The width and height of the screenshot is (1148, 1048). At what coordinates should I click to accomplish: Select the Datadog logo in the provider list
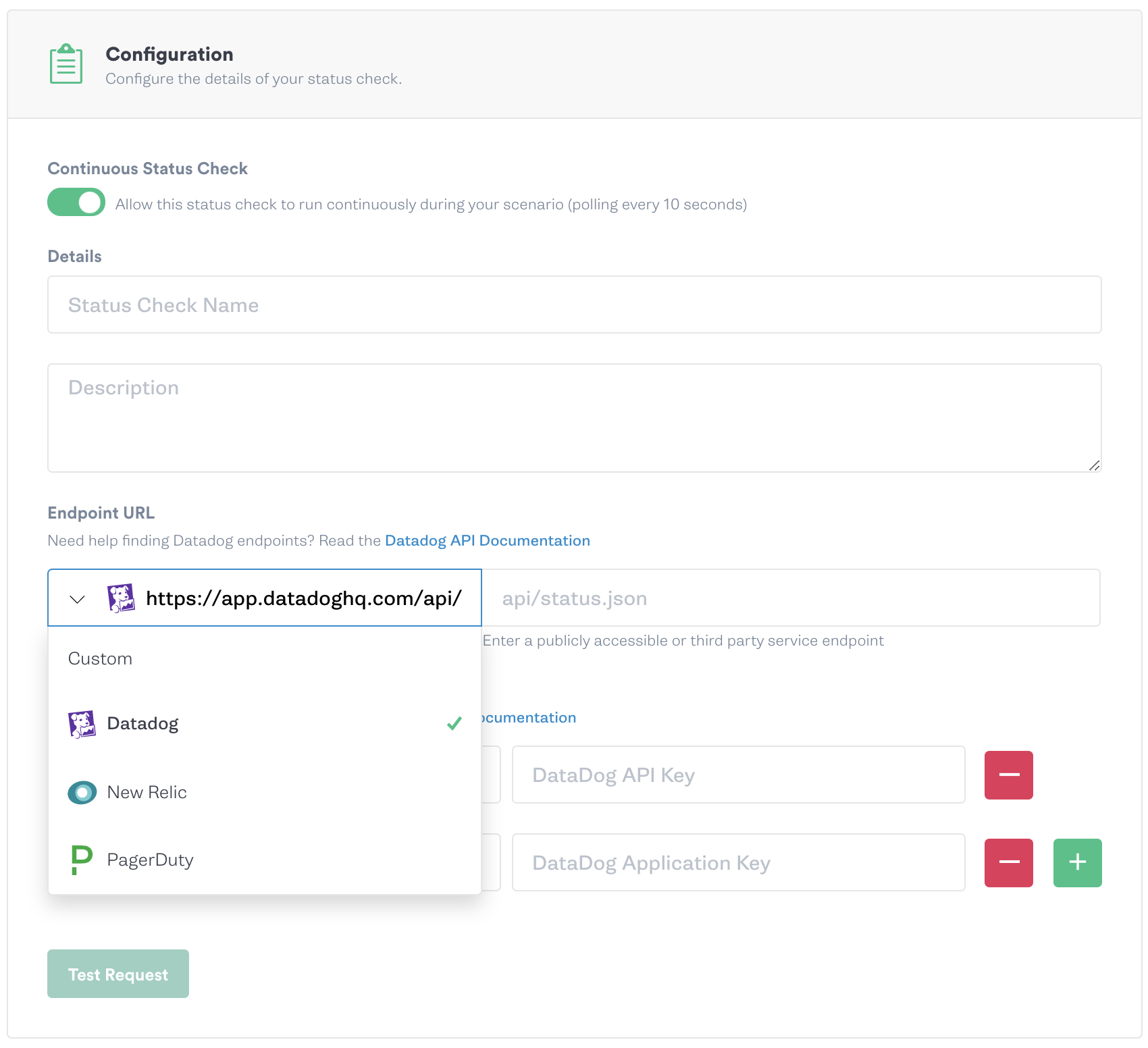(82, 723)
